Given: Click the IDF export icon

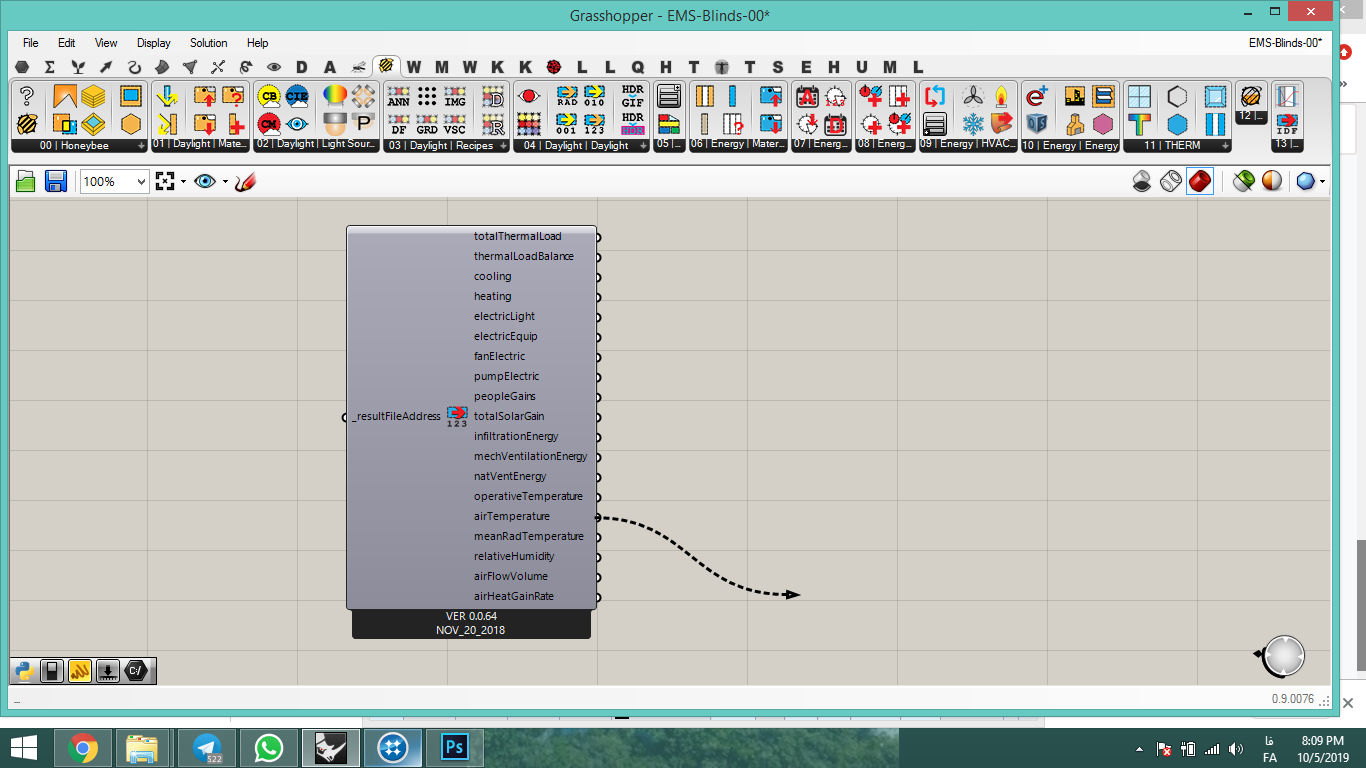Looking at the screenshot, I should click(1287, 124).
